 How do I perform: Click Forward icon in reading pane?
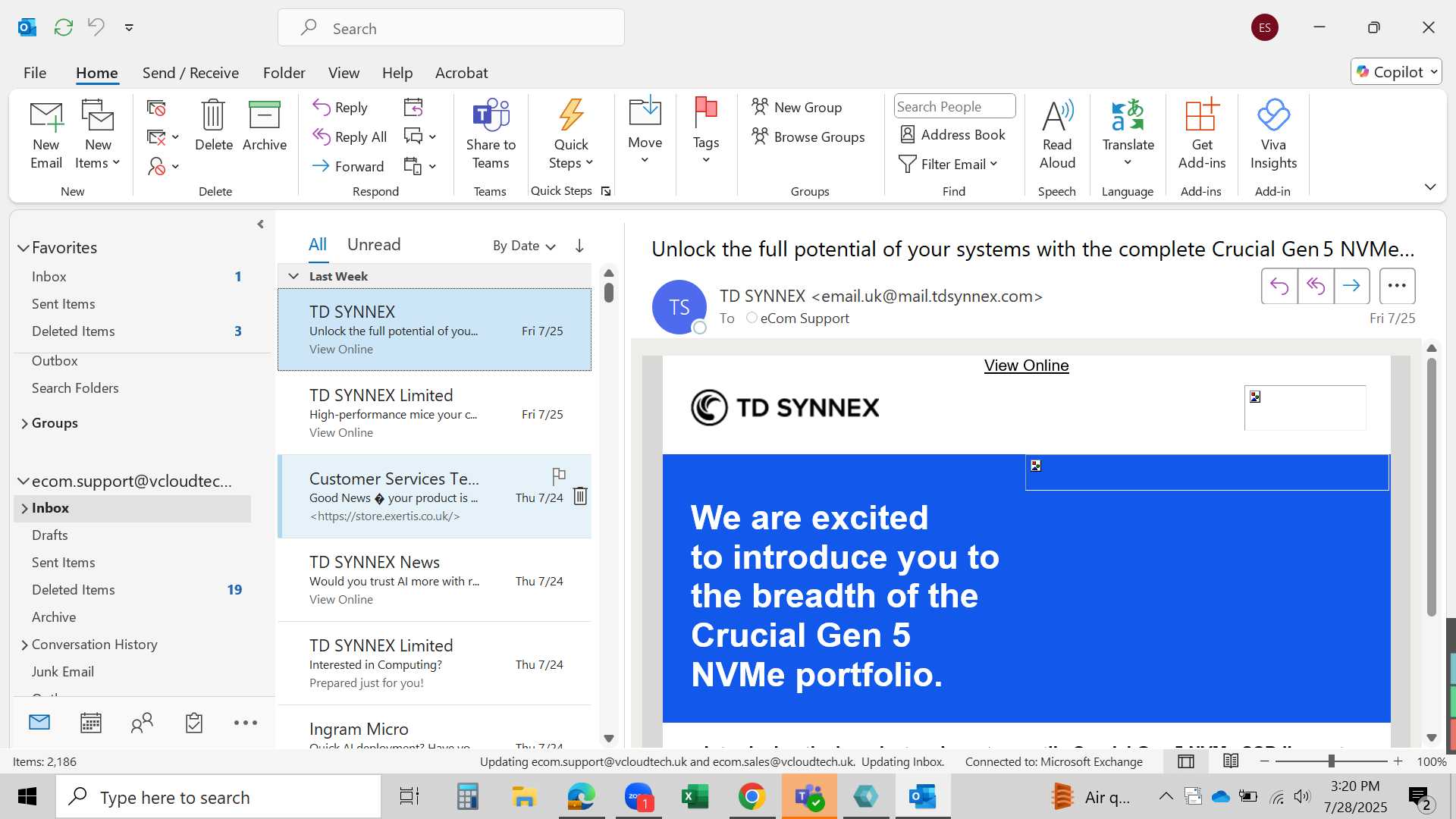pos(1351,286)
